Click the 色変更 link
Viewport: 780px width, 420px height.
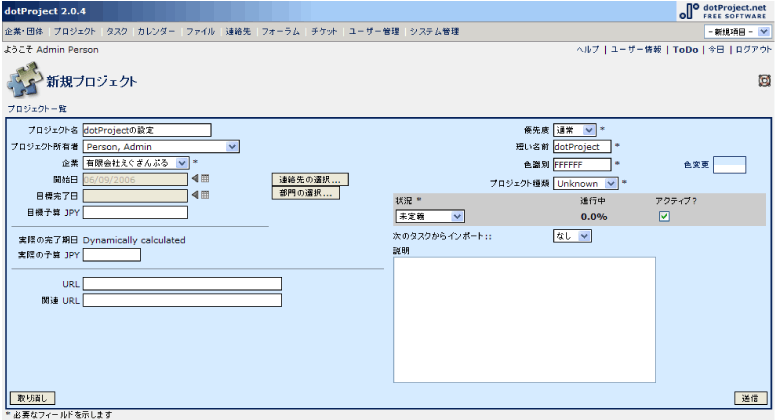pyautogui.click(x=696, y=165)
